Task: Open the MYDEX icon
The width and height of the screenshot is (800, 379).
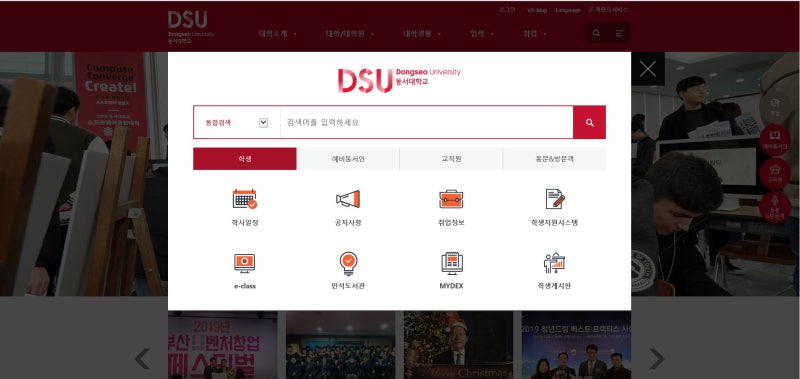Action: 451,263
